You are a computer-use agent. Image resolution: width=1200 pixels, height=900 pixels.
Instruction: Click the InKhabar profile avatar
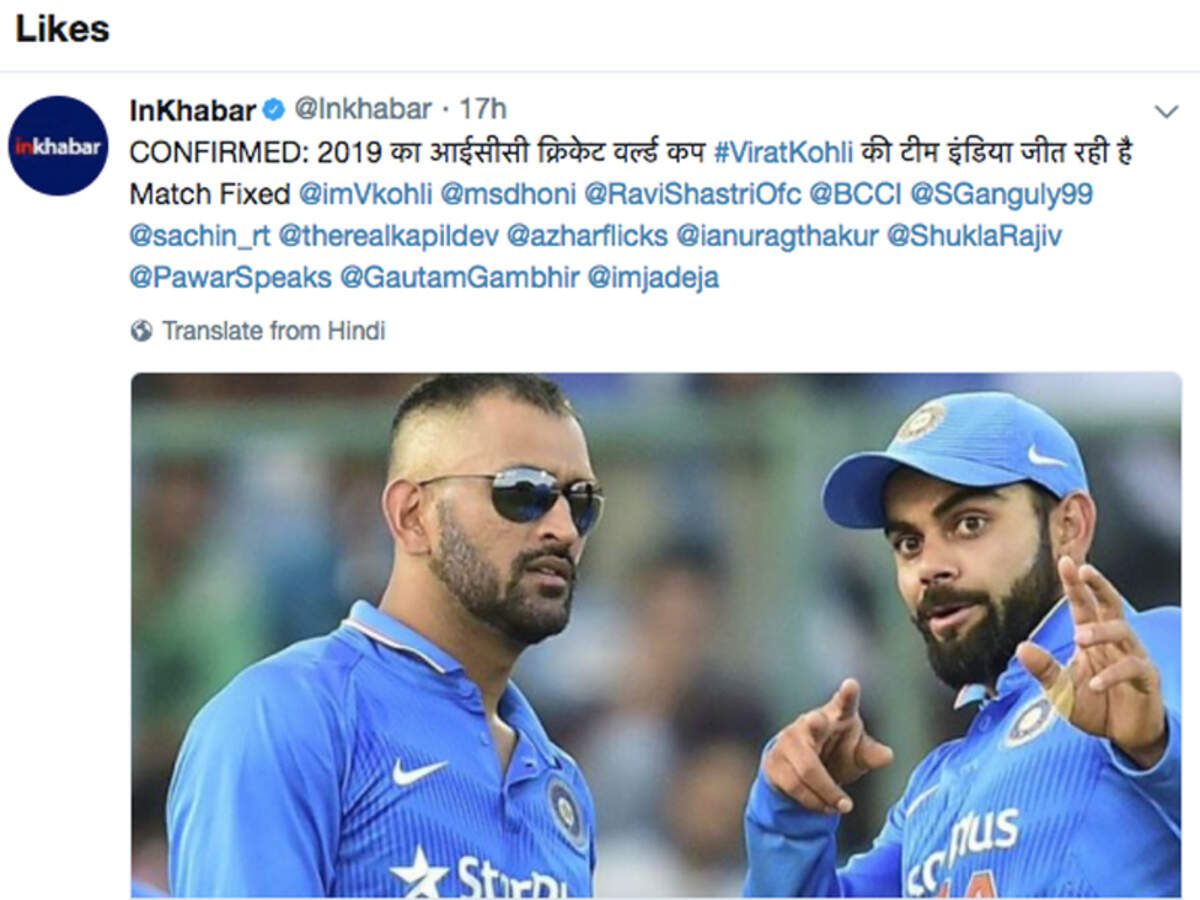pyautogui.click(x=59, y=146)
